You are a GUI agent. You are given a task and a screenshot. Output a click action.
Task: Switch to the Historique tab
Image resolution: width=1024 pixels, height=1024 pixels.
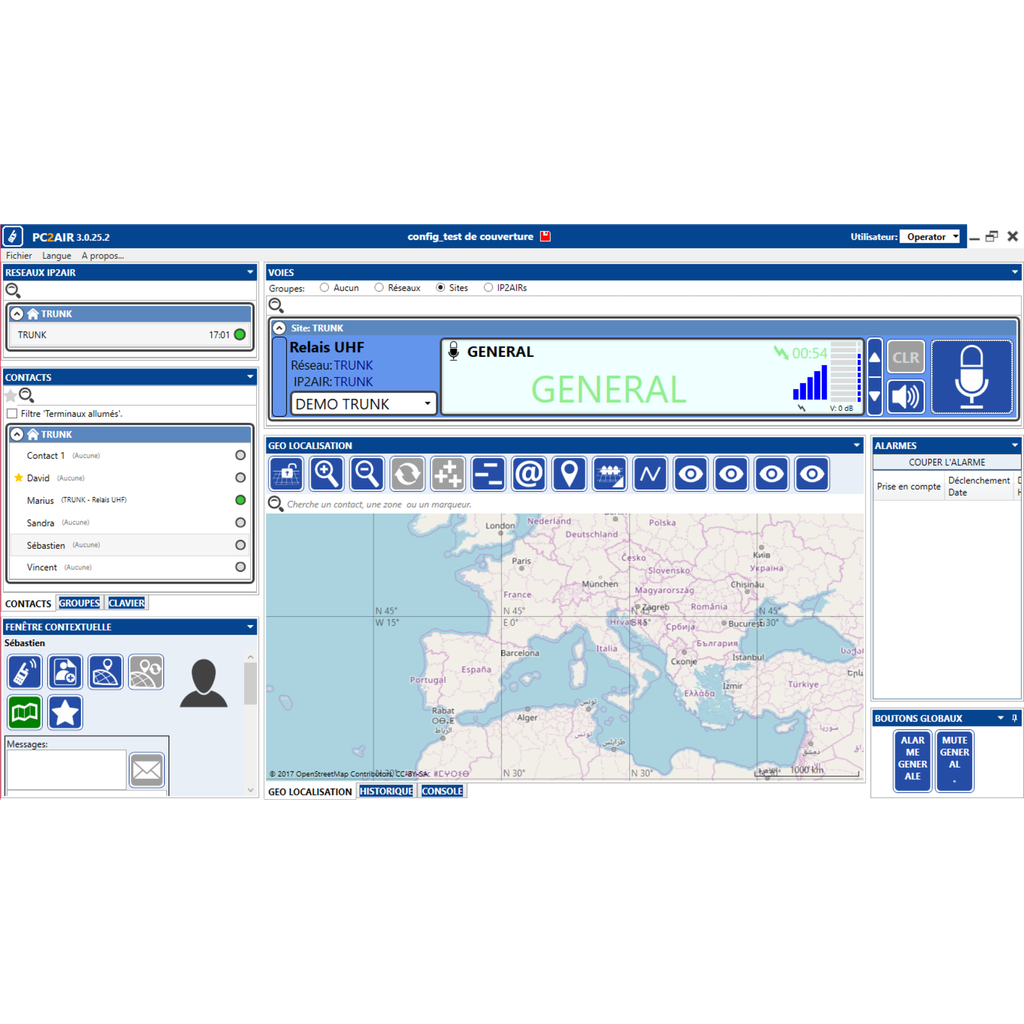[x=386, y=790]
